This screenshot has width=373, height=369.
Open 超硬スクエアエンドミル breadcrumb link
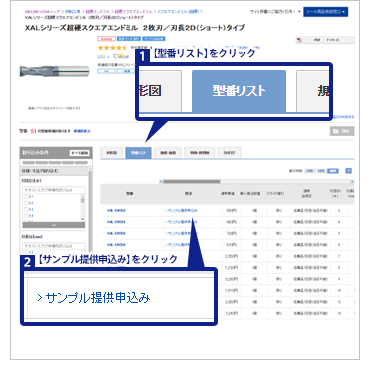click(133, 11)
